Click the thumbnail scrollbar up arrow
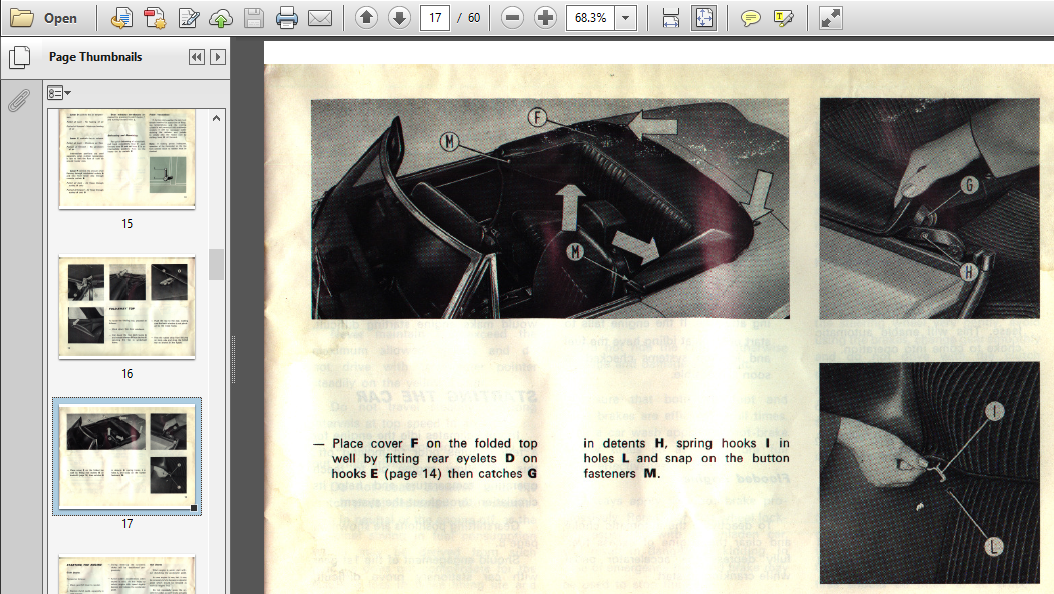 216,118
